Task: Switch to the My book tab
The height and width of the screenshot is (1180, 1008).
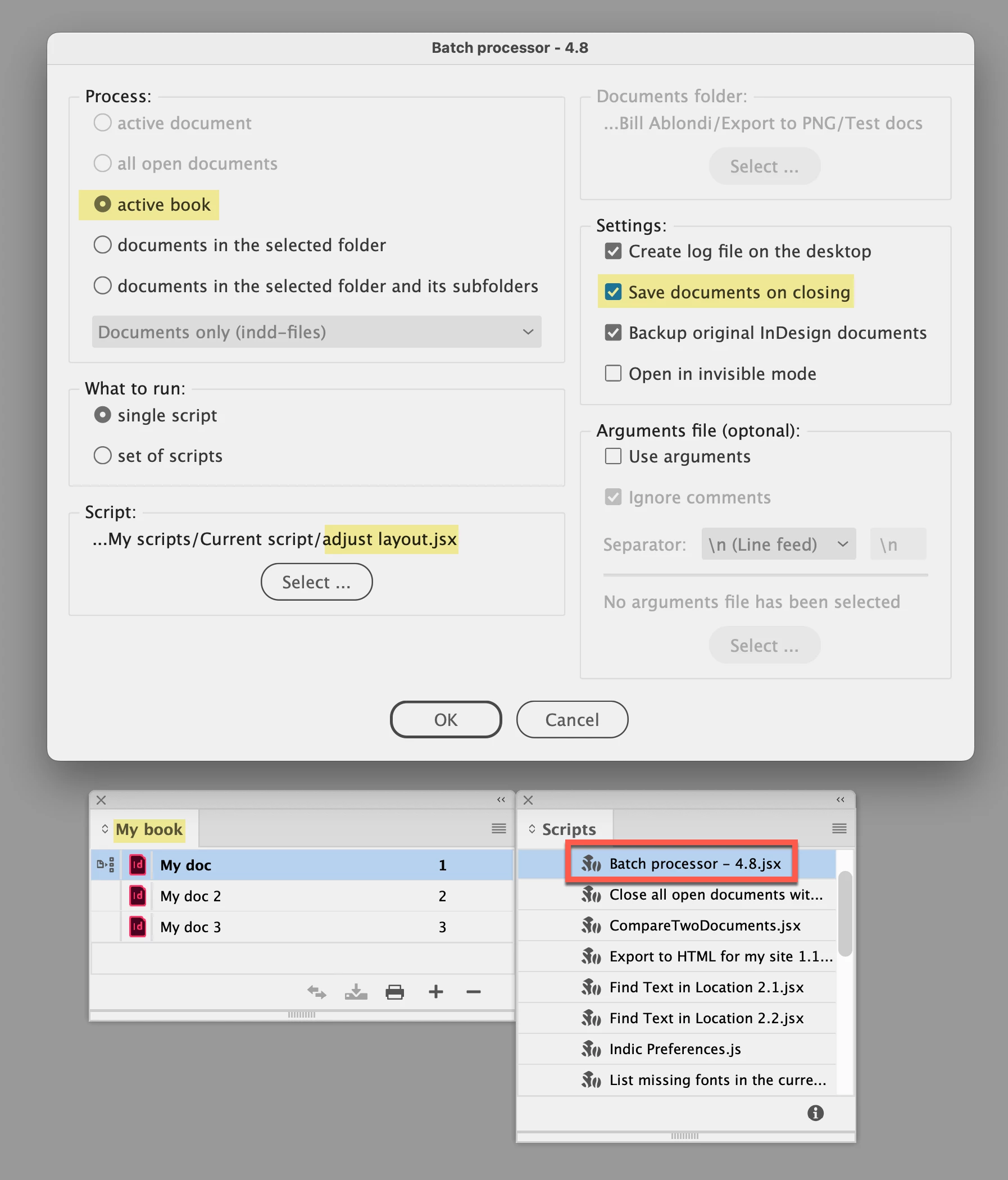Action: pos(149,829)
